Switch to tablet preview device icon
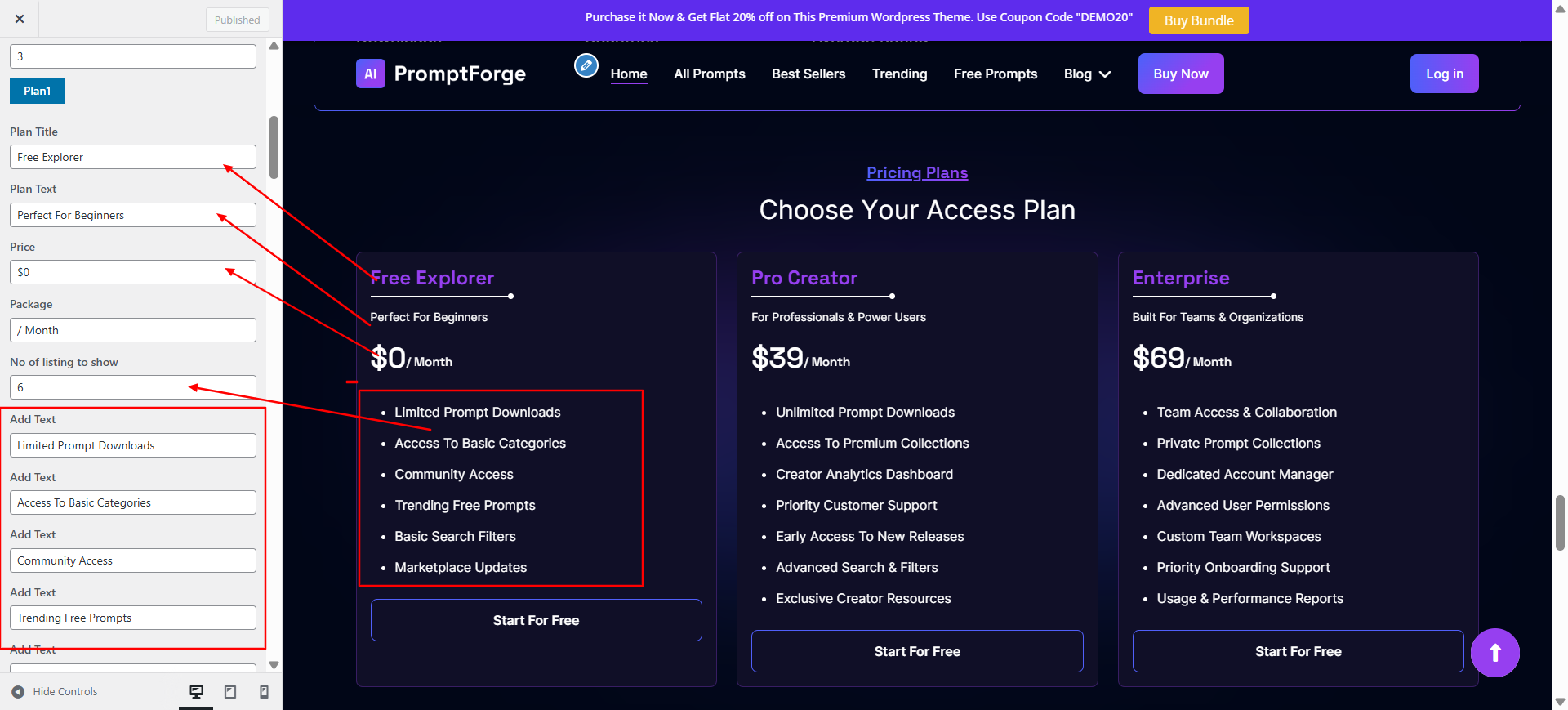 (x=230, y=692)
